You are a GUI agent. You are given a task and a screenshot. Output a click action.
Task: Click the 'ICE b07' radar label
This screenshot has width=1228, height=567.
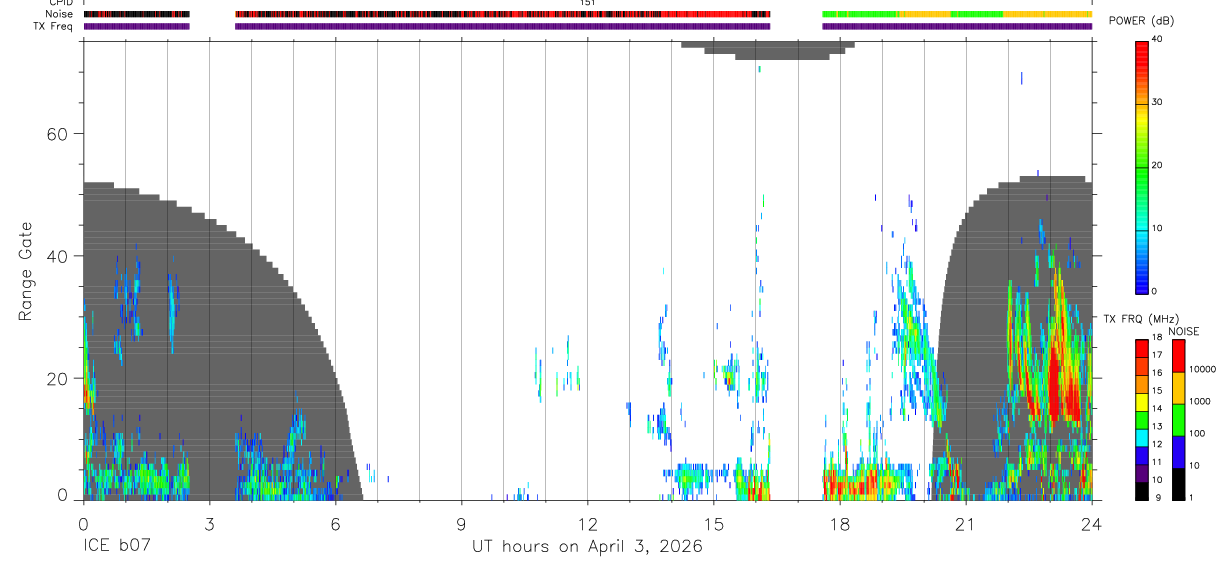click(116, 547)
